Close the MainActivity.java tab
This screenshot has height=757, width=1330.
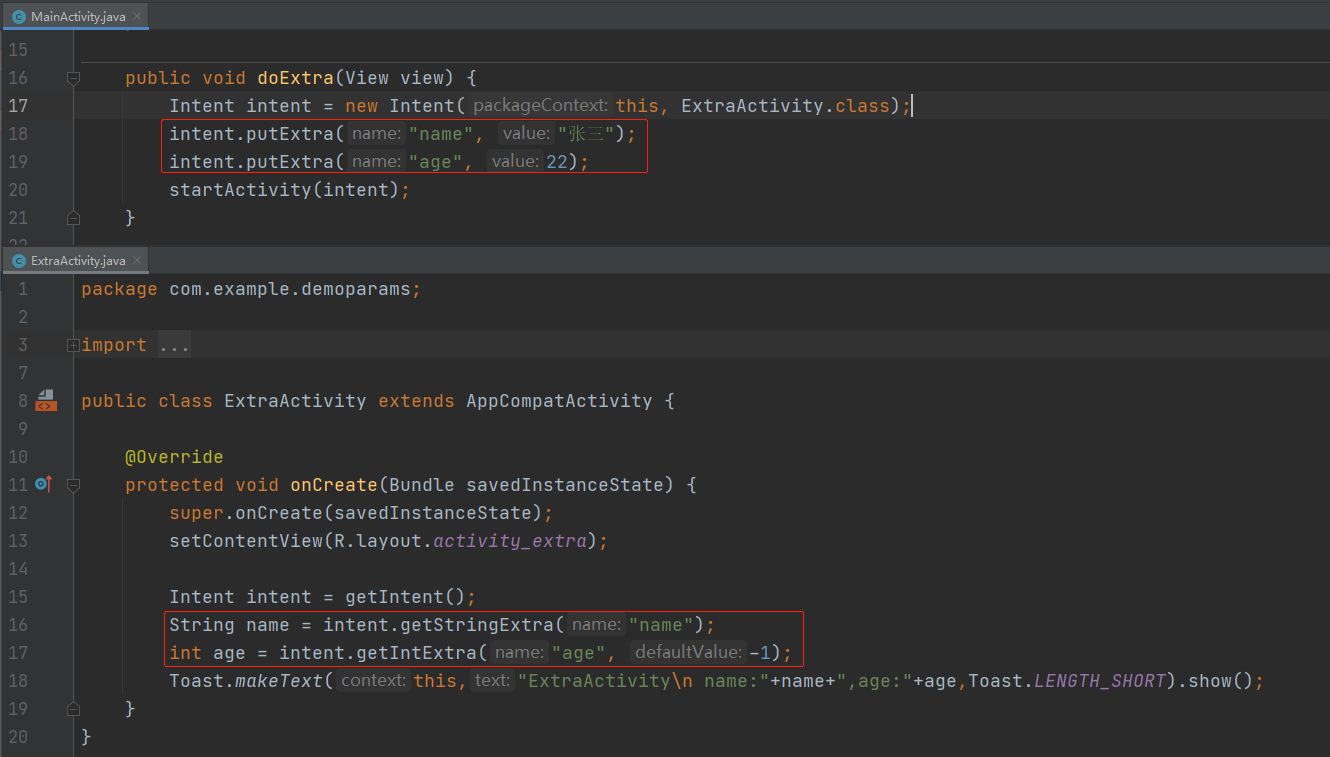[138, 17]
